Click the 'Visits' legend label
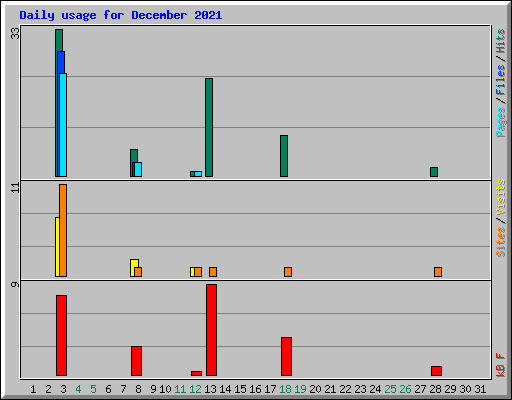 click(501, 198)
